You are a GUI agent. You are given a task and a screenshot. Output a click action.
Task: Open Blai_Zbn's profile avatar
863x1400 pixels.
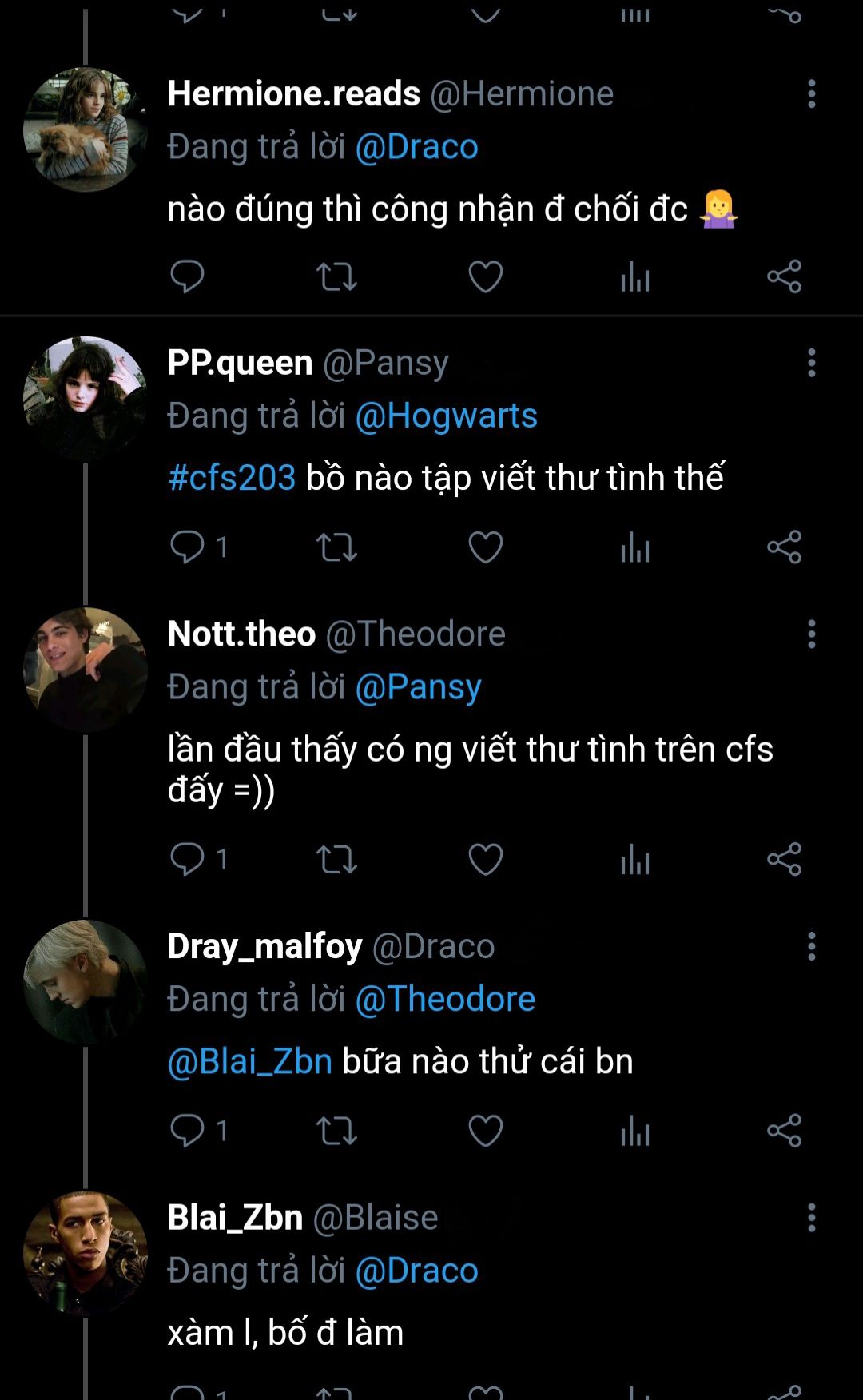click(86, 1253)
